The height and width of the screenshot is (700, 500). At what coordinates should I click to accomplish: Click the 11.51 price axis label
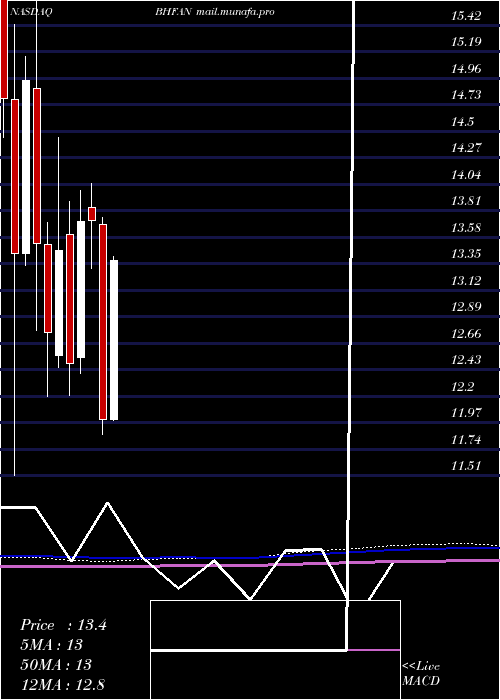tap(466, 466)
